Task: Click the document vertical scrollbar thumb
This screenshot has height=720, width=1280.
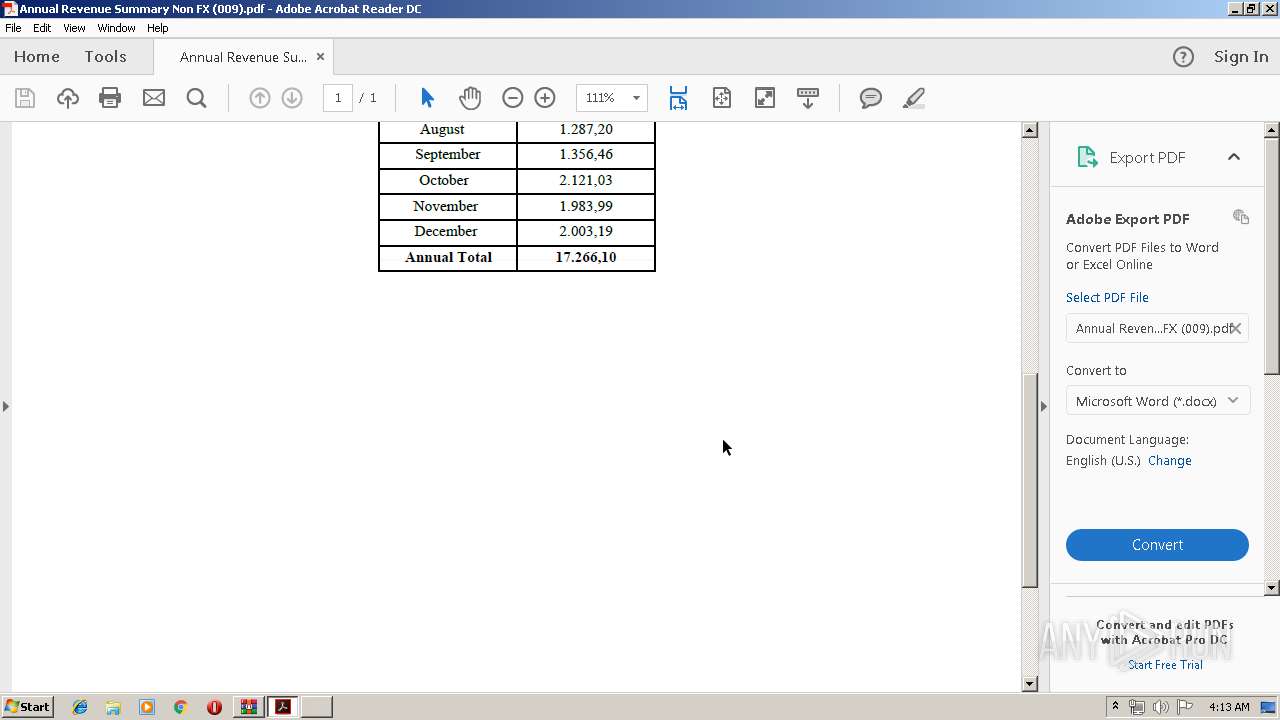Action: tap(1030, 480)
